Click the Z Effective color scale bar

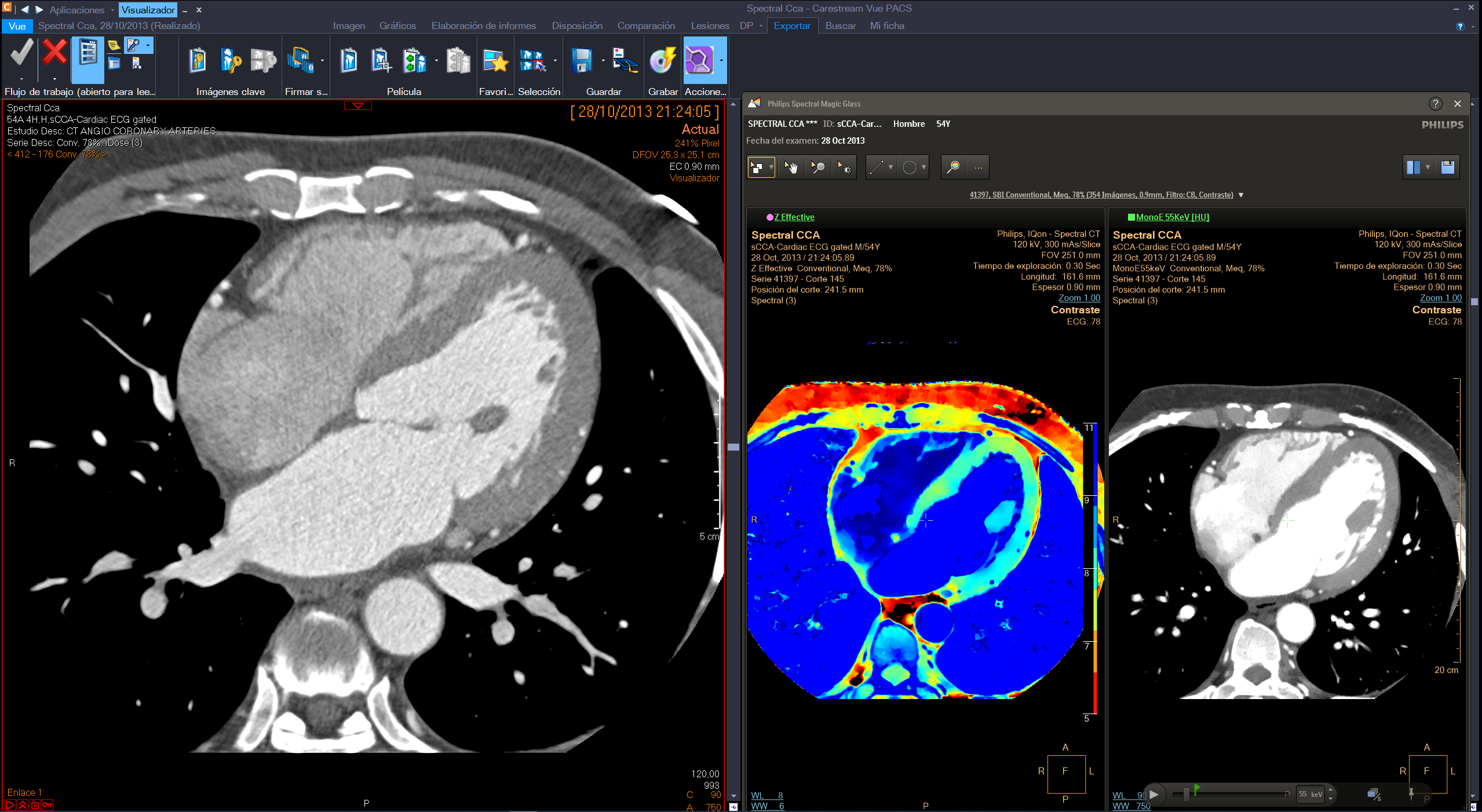coord(1095,569)
